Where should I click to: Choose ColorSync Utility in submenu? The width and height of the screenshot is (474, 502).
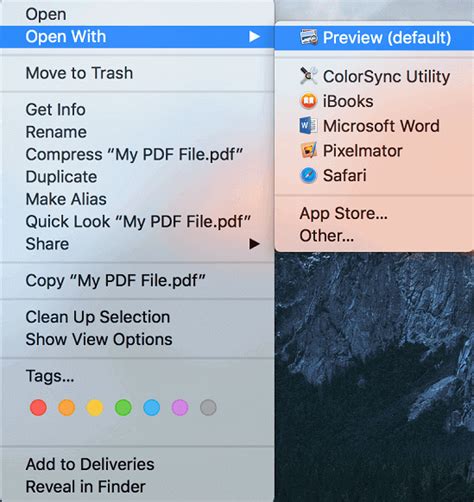[374, 76]
